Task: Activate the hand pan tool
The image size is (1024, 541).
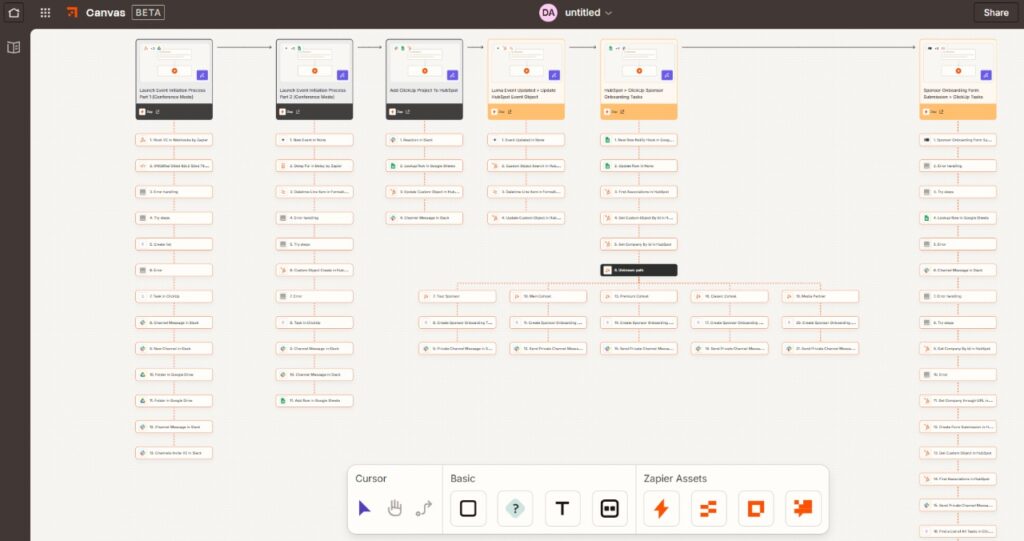Action: click(x=394, y=508)
